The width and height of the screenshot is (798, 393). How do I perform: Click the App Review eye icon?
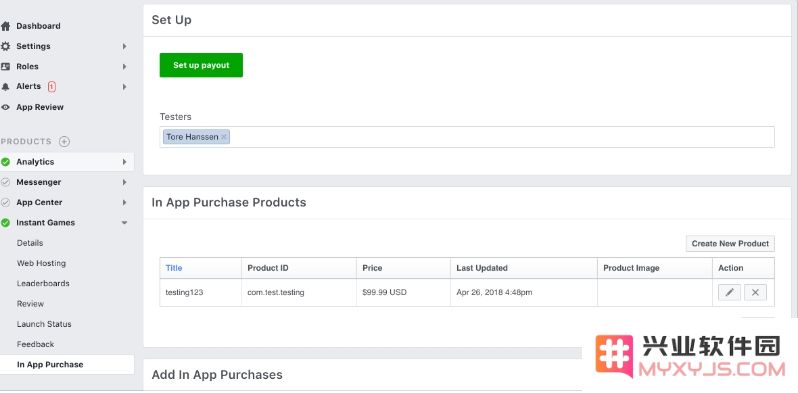tap(5, 107)
